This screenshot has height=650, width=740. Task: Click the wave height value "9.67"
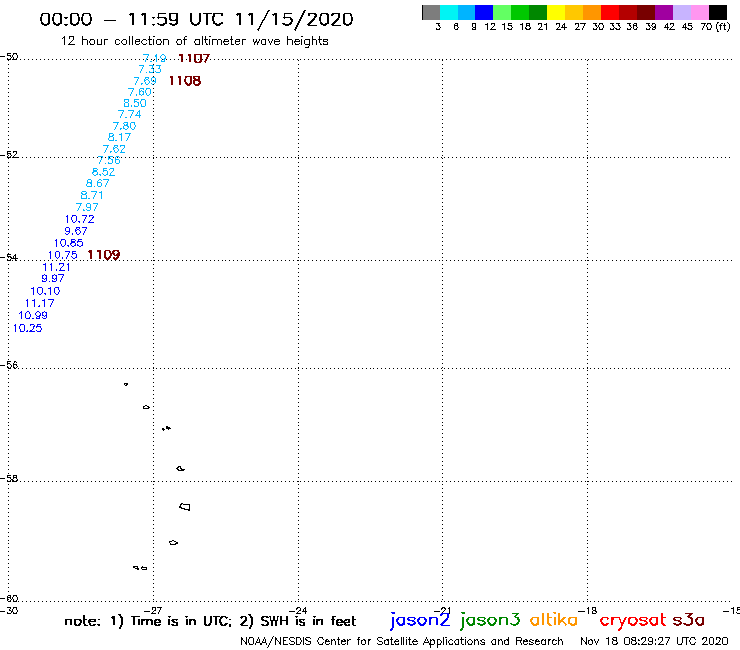[76, 231]
